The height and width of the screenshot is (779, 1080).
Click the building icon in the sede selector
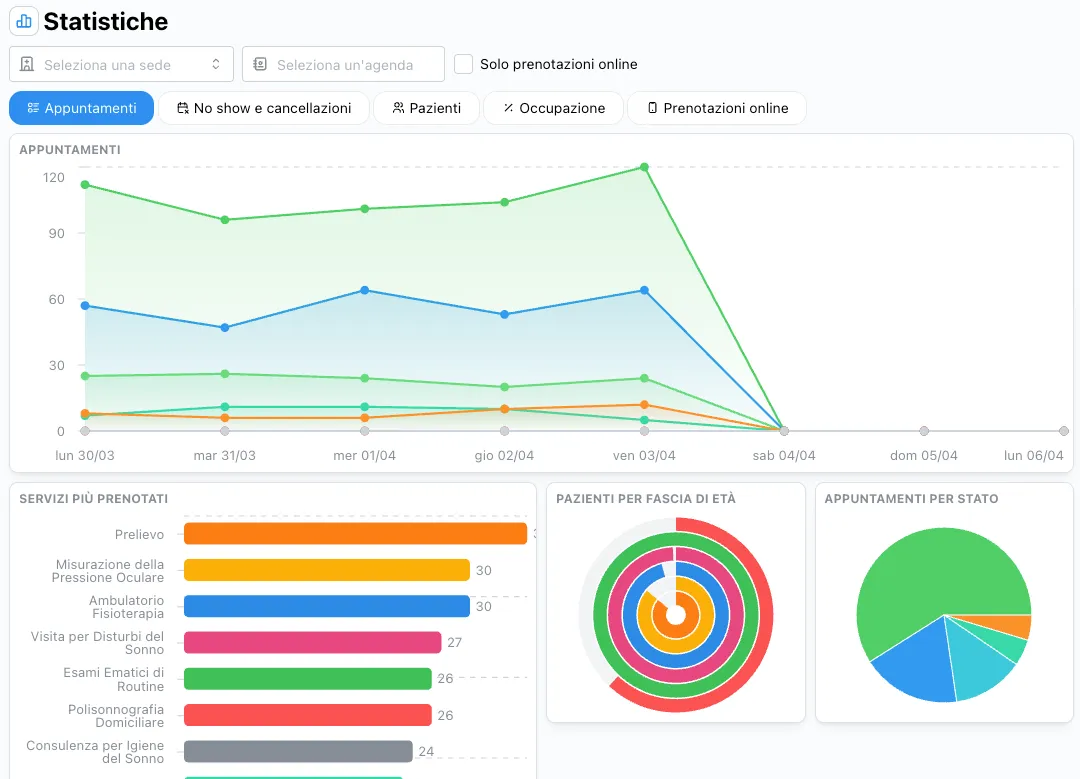point(27,63)
